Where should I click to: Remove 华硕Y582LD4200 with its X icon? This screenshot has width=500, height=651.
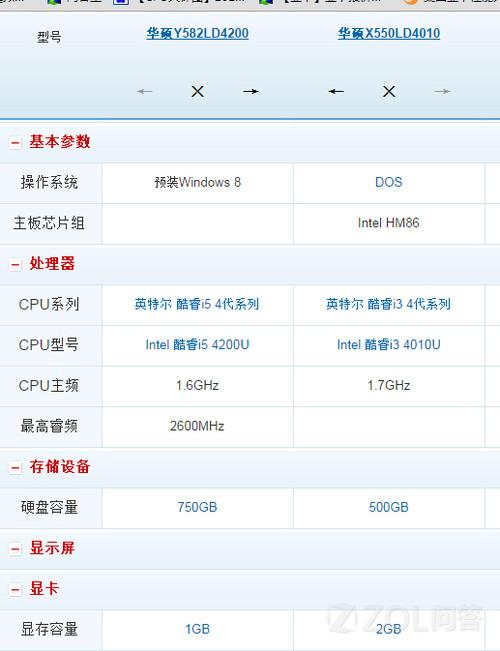coord(198,91)
